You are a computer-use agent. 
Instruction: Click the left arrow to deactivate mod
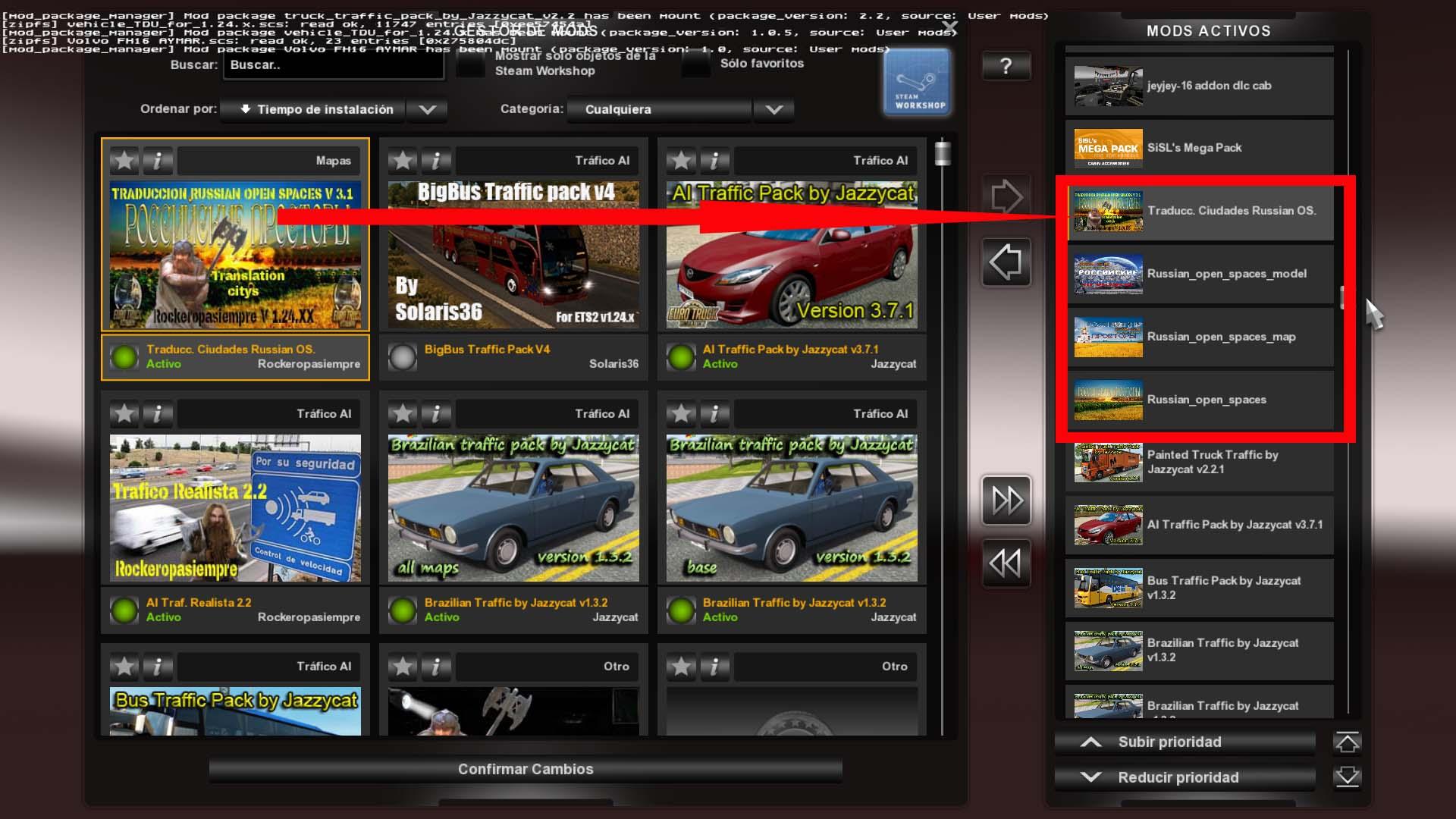click(1006, 262)
